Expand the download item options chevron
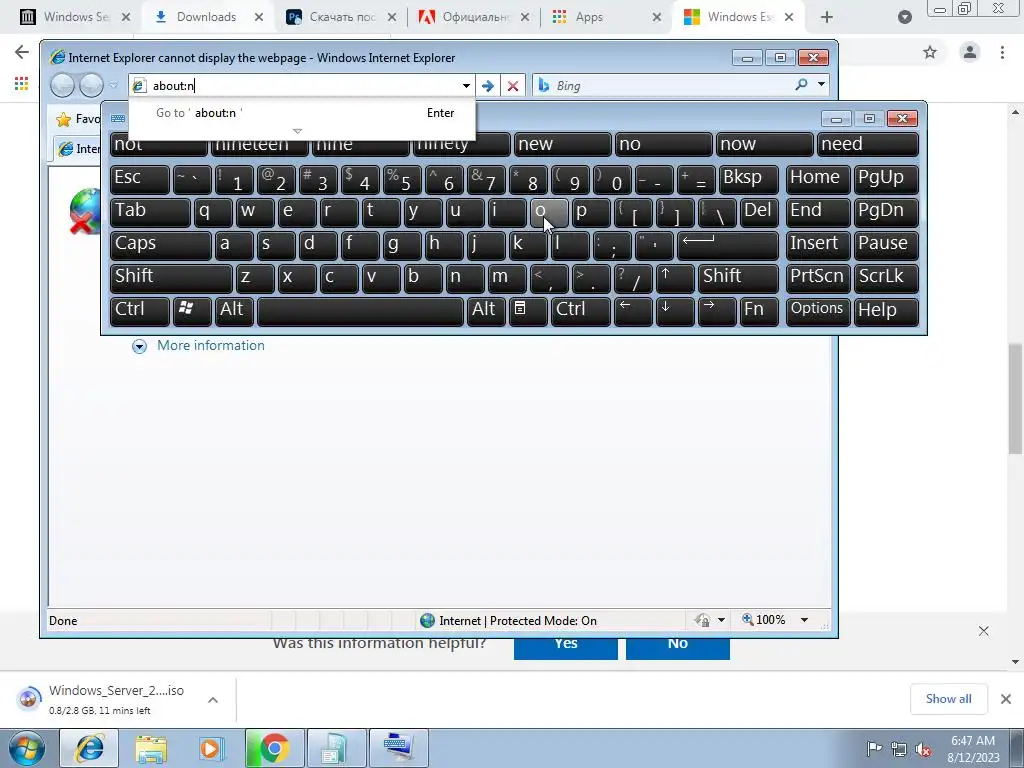 click(x=212, y=700)
